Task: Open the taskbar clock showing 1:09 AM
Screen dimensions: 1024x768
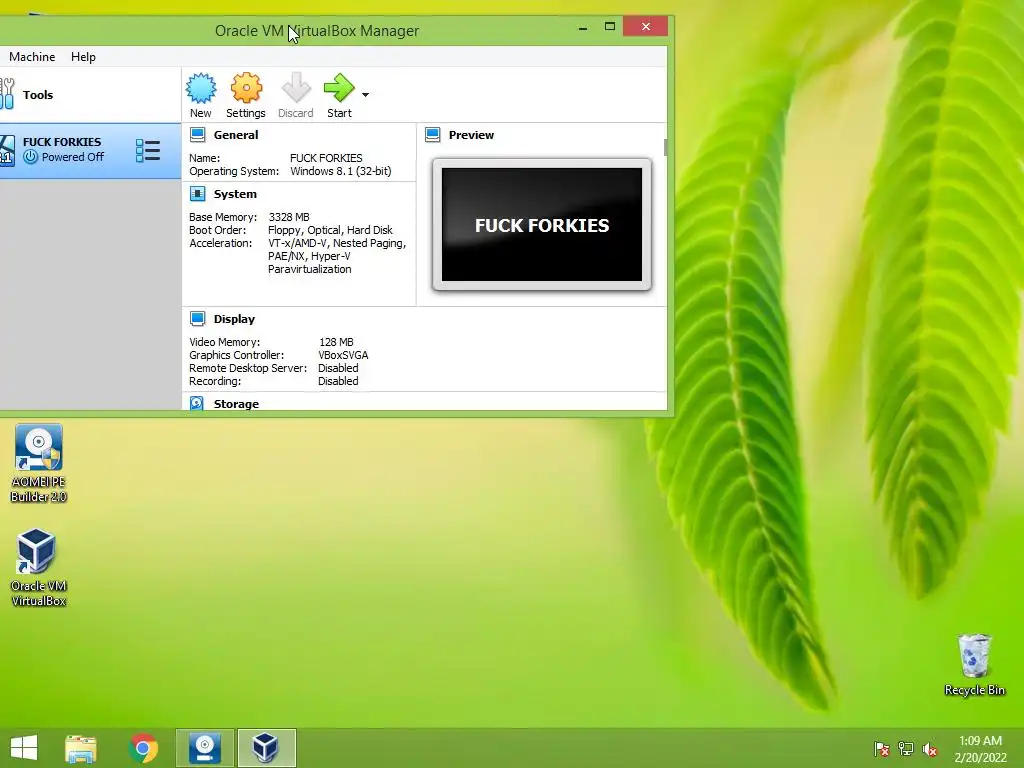Action: pos(980,749)
